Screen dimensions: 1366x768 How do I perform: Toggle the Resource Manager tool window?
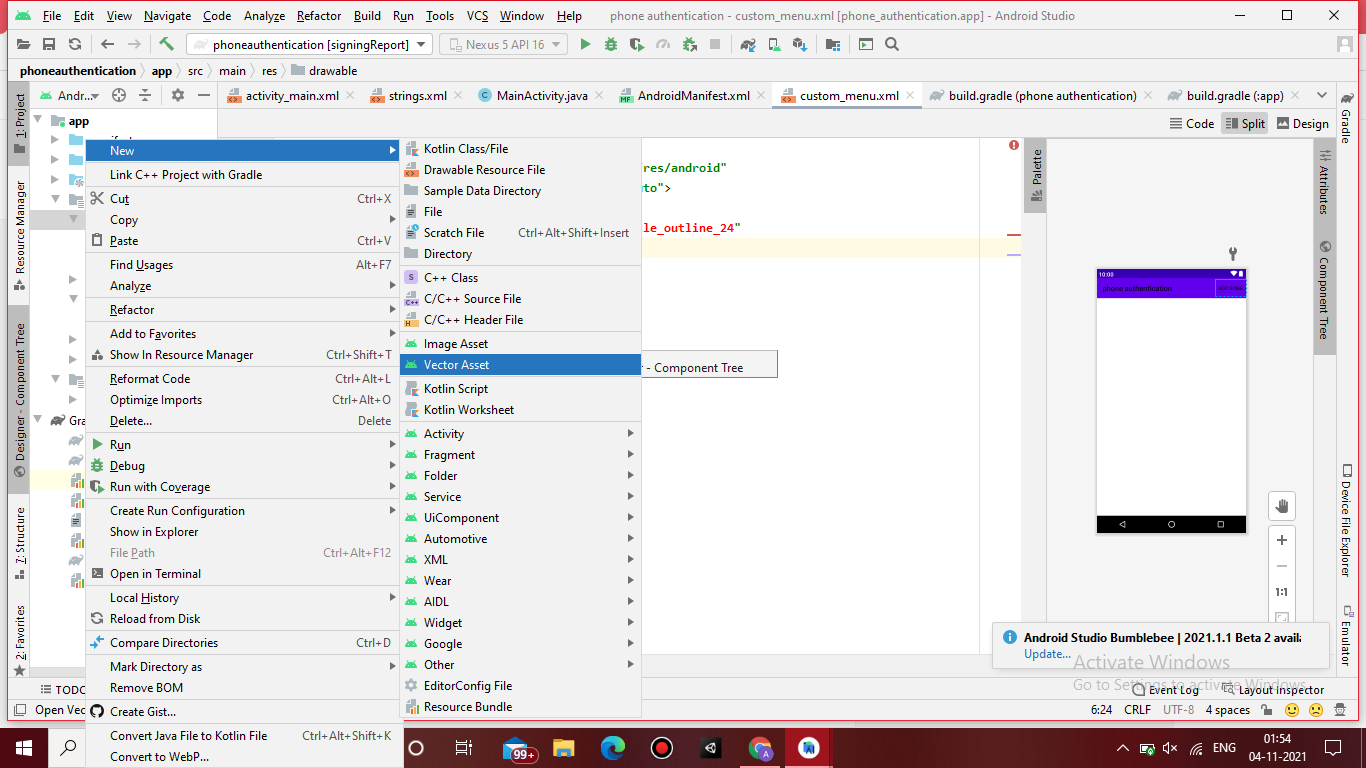19,235
